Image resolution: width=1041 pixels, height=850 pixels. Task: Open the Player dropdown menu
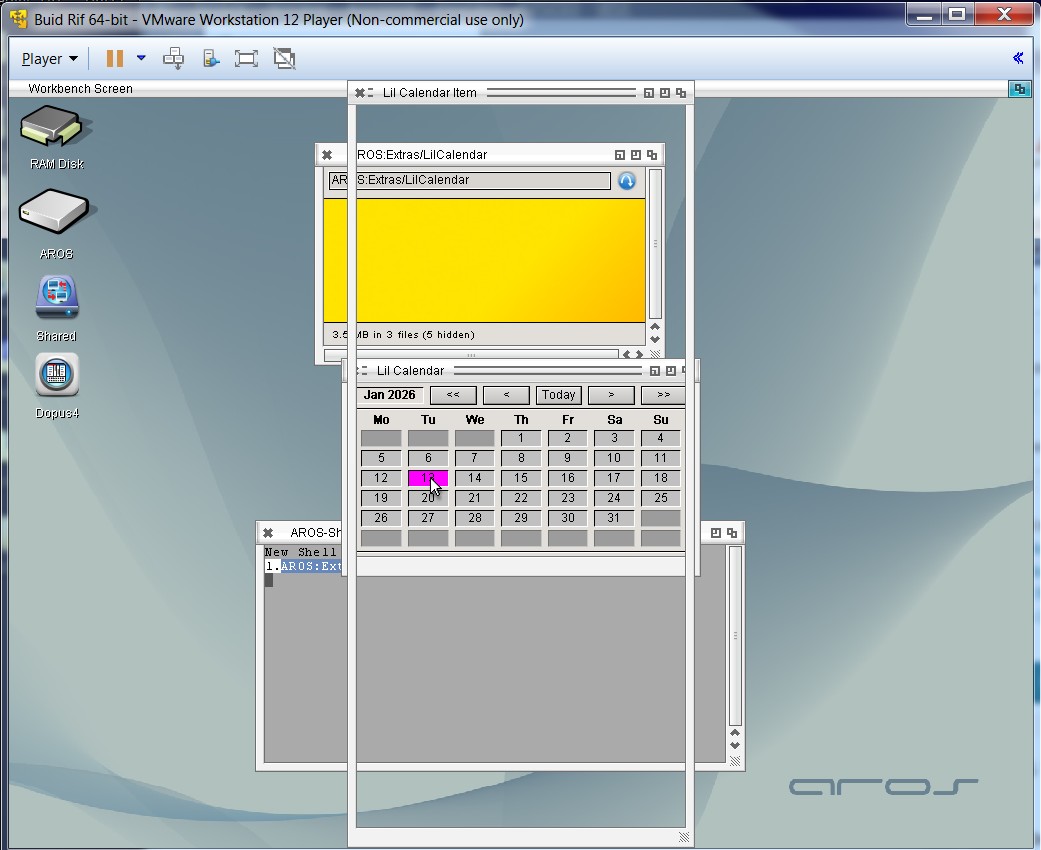click(x=49, y=59)
